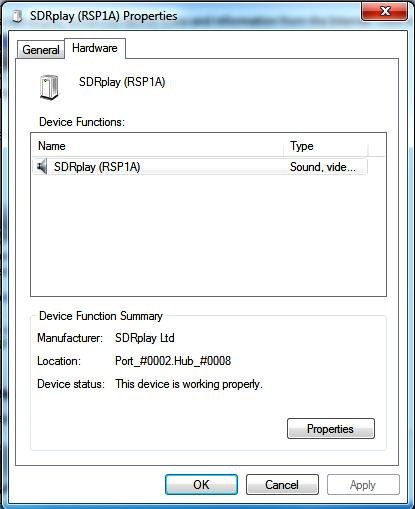Click the speaker icon in device list
Screen dimensions: 415x509
pyautogui.click(x=42, y=166)
